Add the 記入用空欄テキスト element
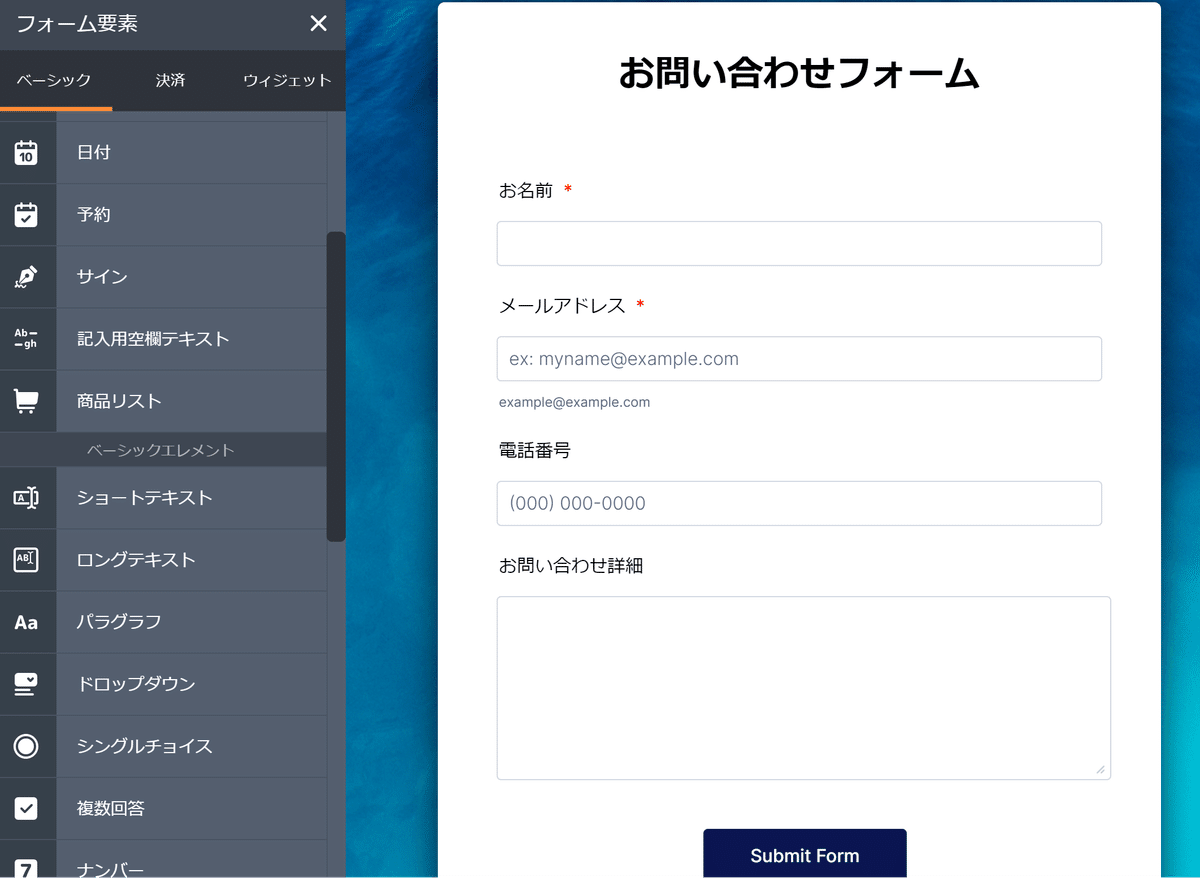The height and width of the screenshot is (878, 1200). (x=163, y=338)
